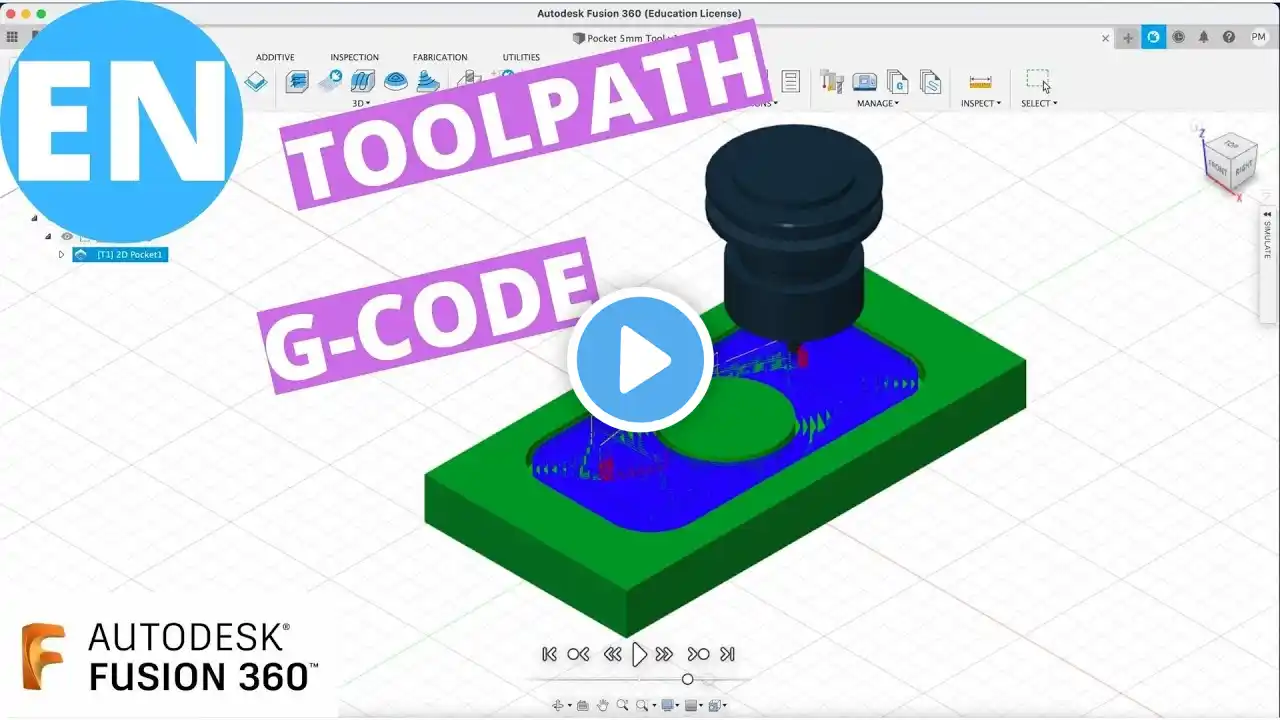The width and height of the screenshot is (1280, 720).
Task: Play the toolpath simulation
Action: [x=639, y=654]
